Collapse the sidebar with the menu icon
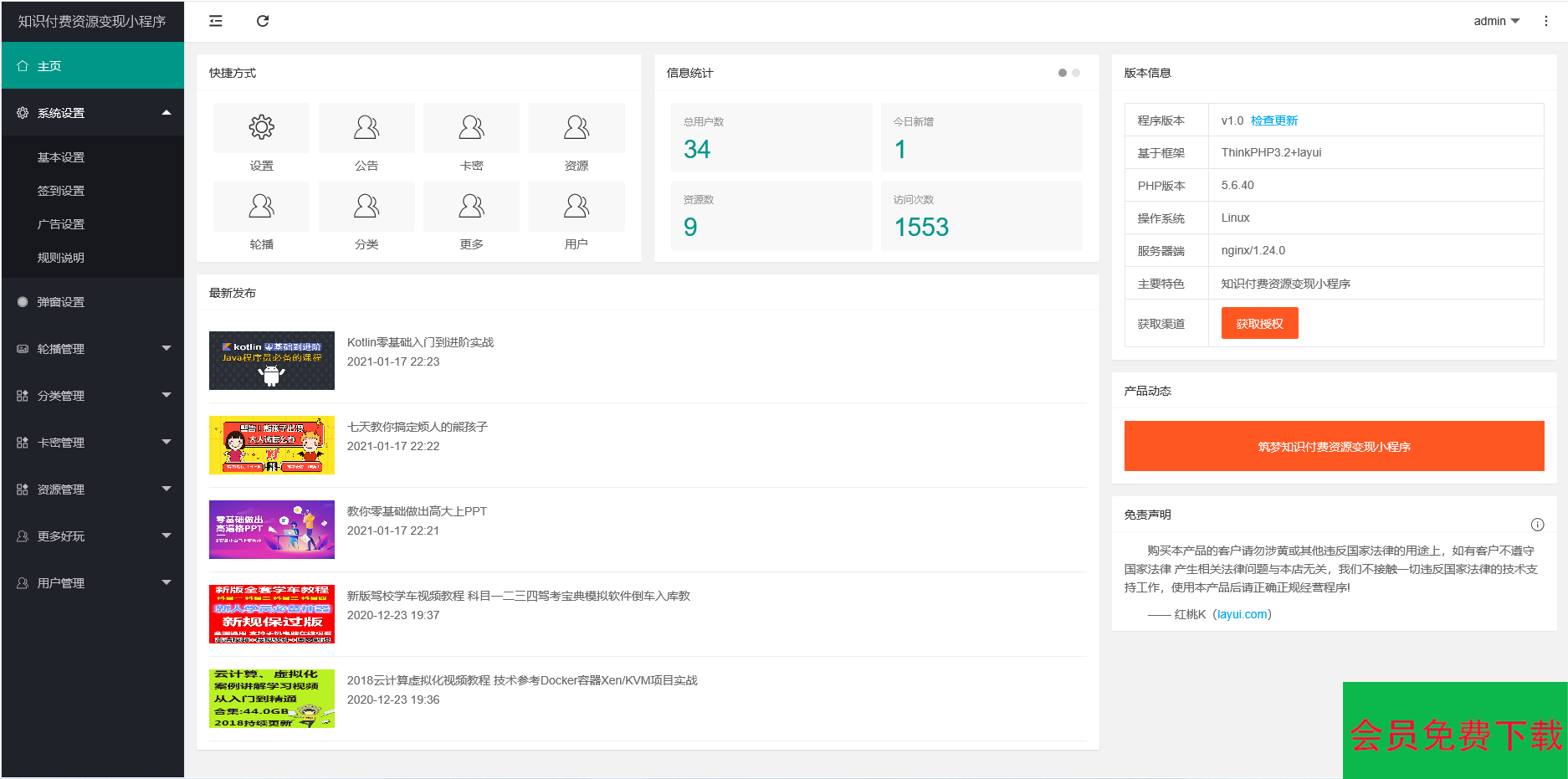 pos(216,21)
